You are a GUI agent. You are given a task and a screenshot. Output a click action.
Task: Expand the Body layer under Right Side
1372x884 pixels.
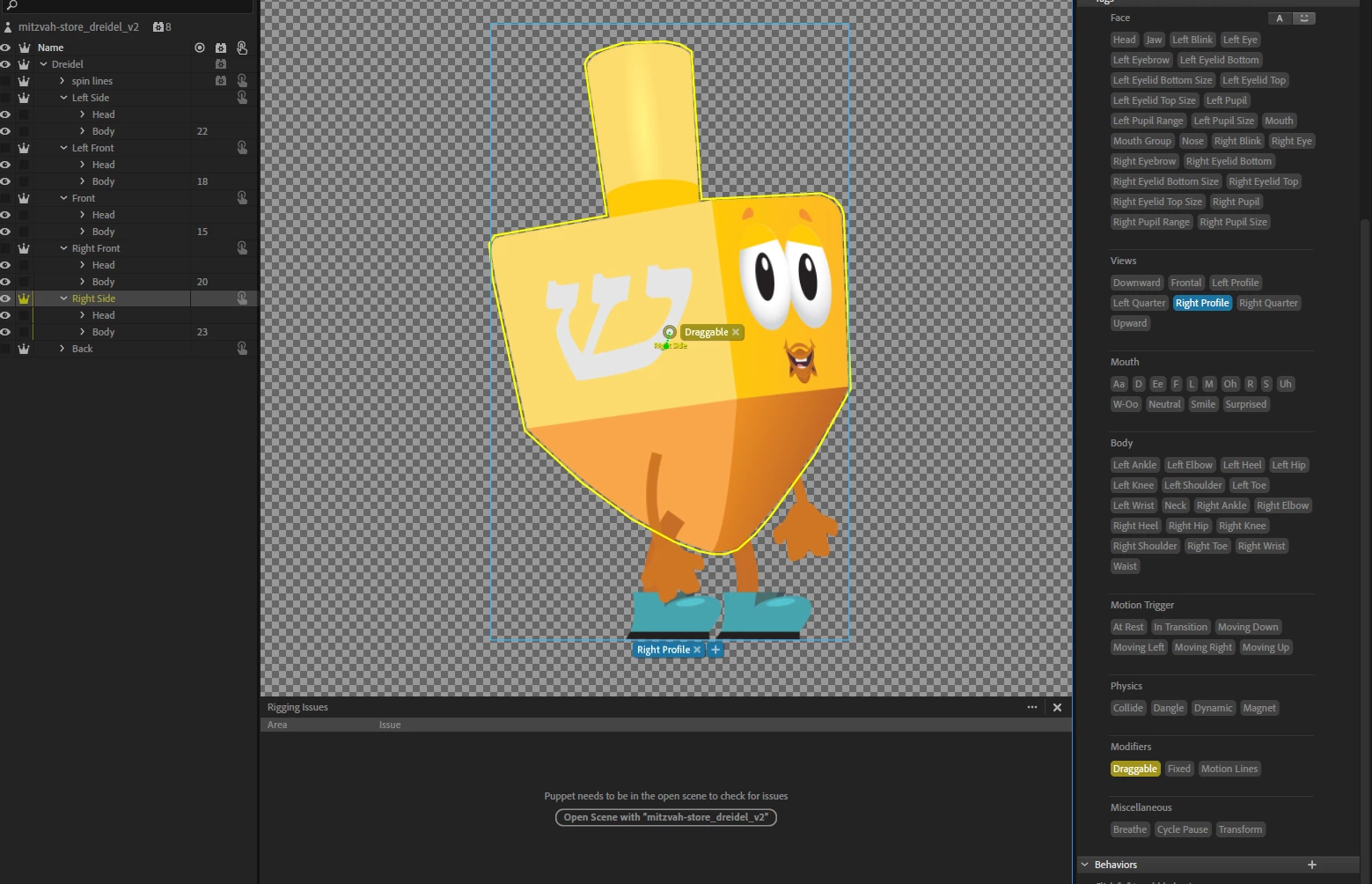(x=83, y=332)
